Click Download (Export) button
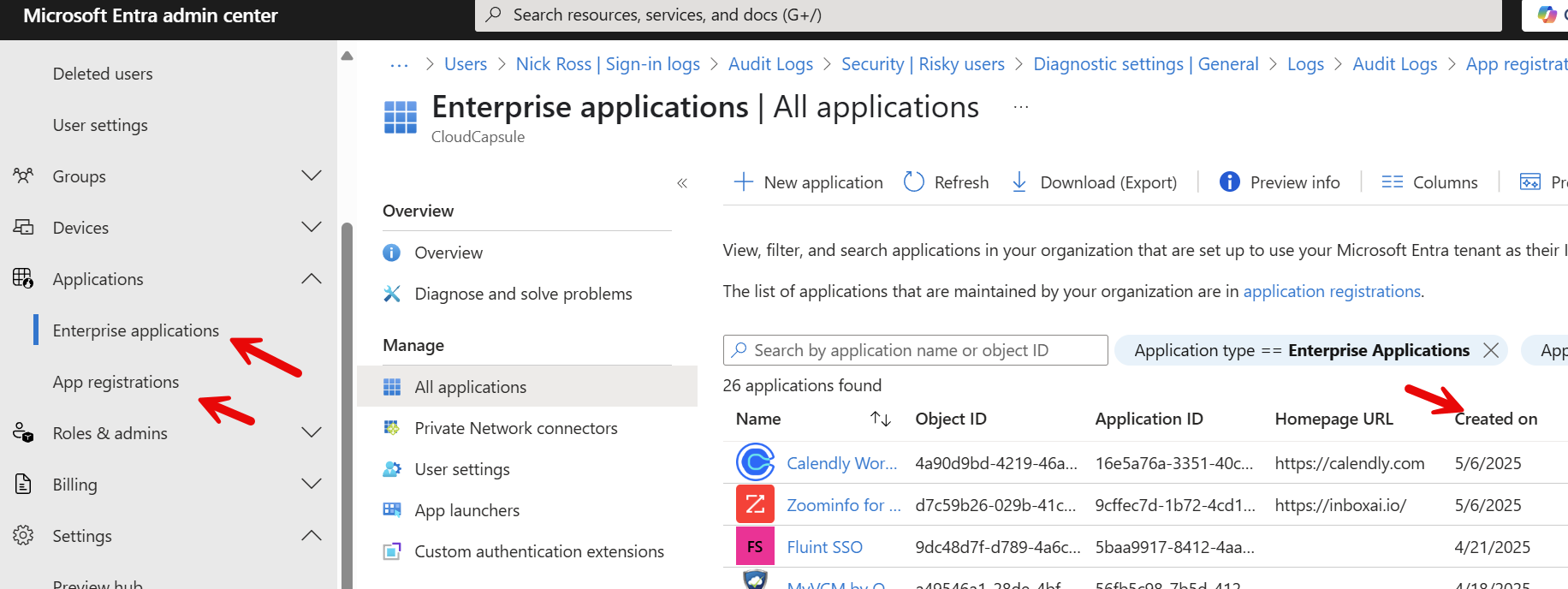The width and height of the screenshot is (1568, 589). click(x=1094, y=182)
